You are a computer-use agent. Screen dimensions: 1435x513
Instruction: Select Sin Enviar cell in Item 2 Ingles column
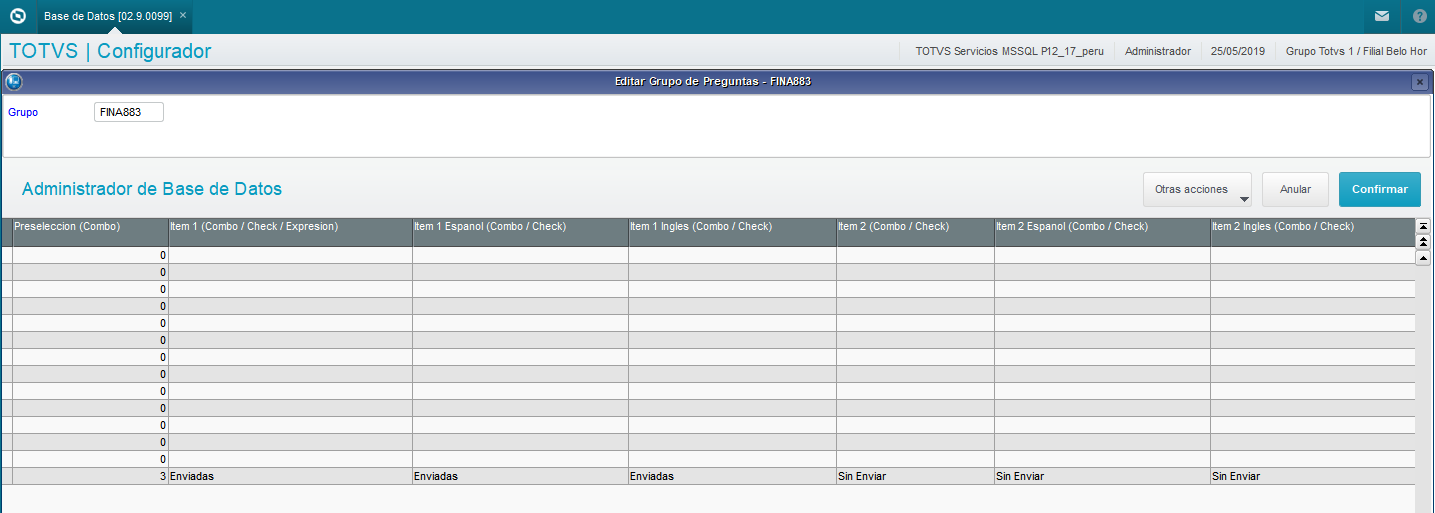(x=1313, y=477)
